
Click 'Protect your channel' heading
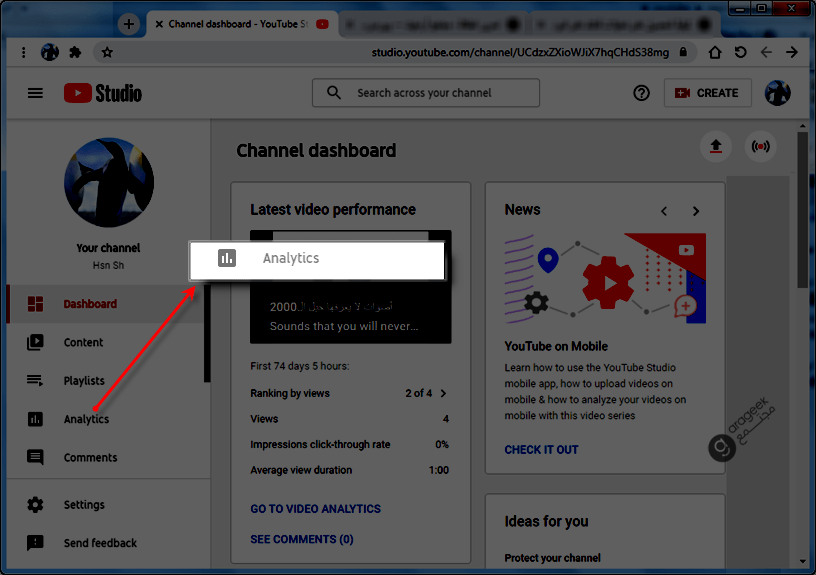[553, 558]
